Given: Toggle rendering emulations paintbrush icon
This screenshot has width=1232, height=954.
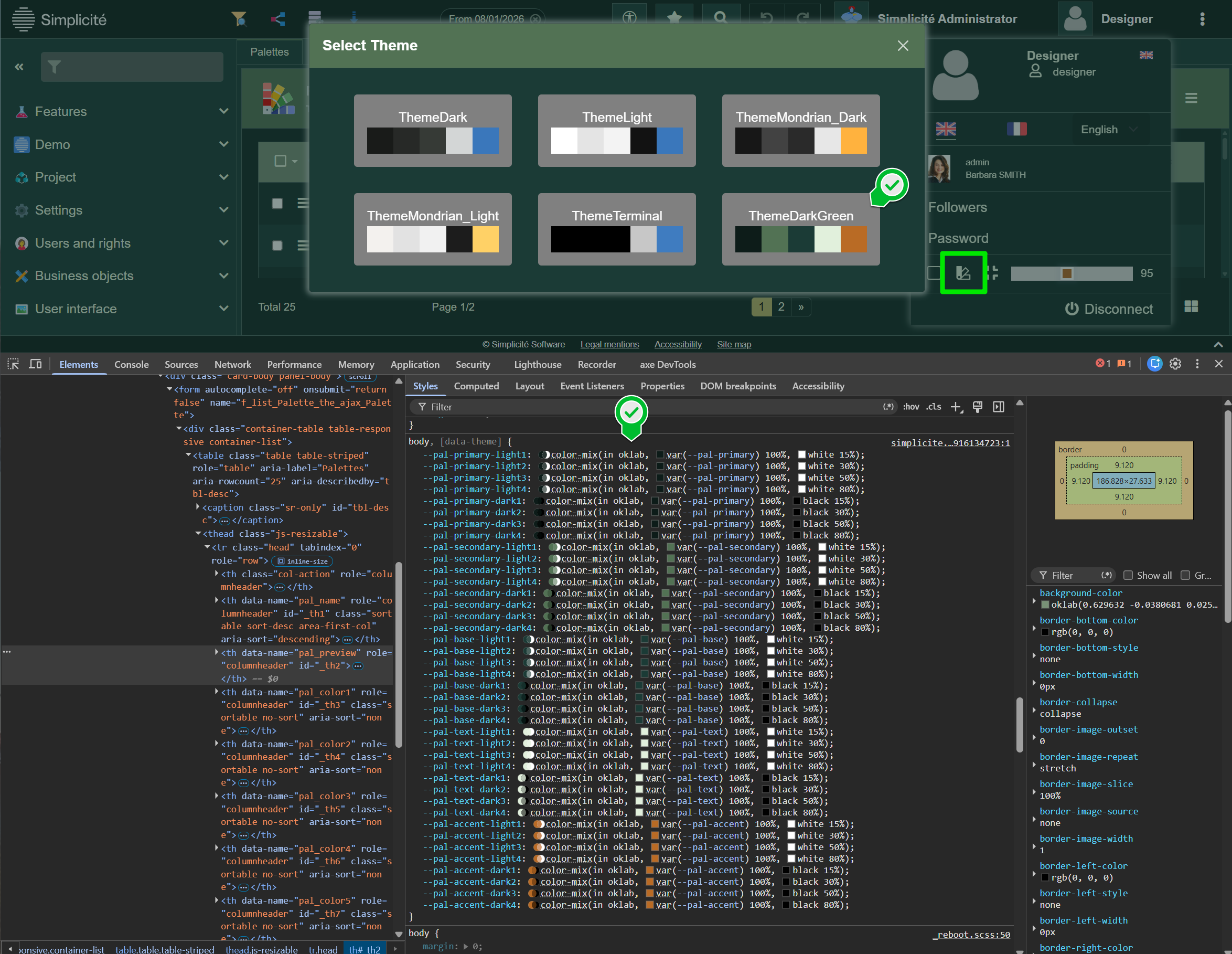Looking at the screenshot, I should [x=978, y=407].
